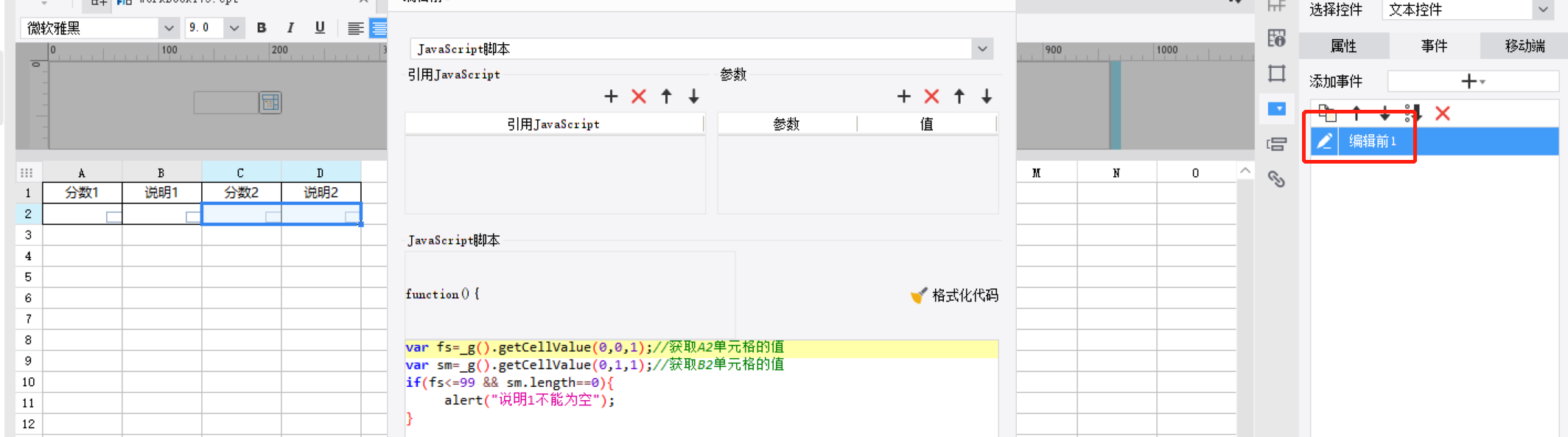
Task: Move the selected event down
Action: (1385, 113)
